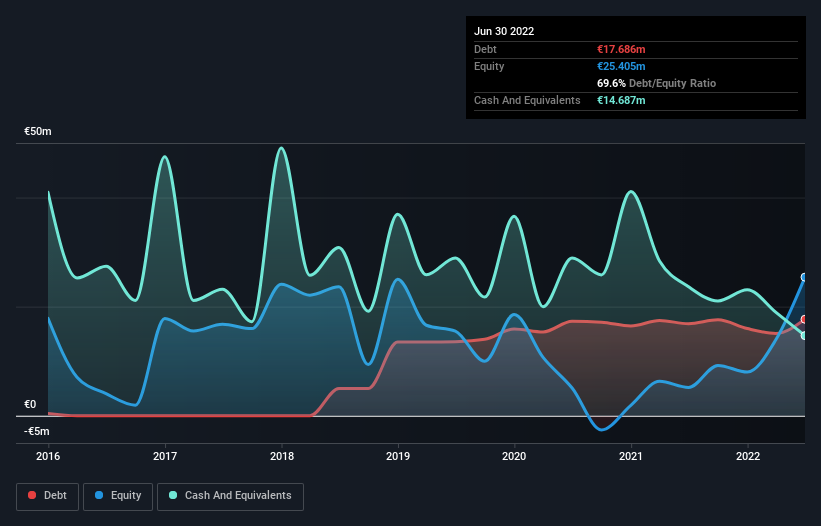The image size is (821, 526).
Task: Click the €14.687m cash value
Action: click(x=621, y=100)
